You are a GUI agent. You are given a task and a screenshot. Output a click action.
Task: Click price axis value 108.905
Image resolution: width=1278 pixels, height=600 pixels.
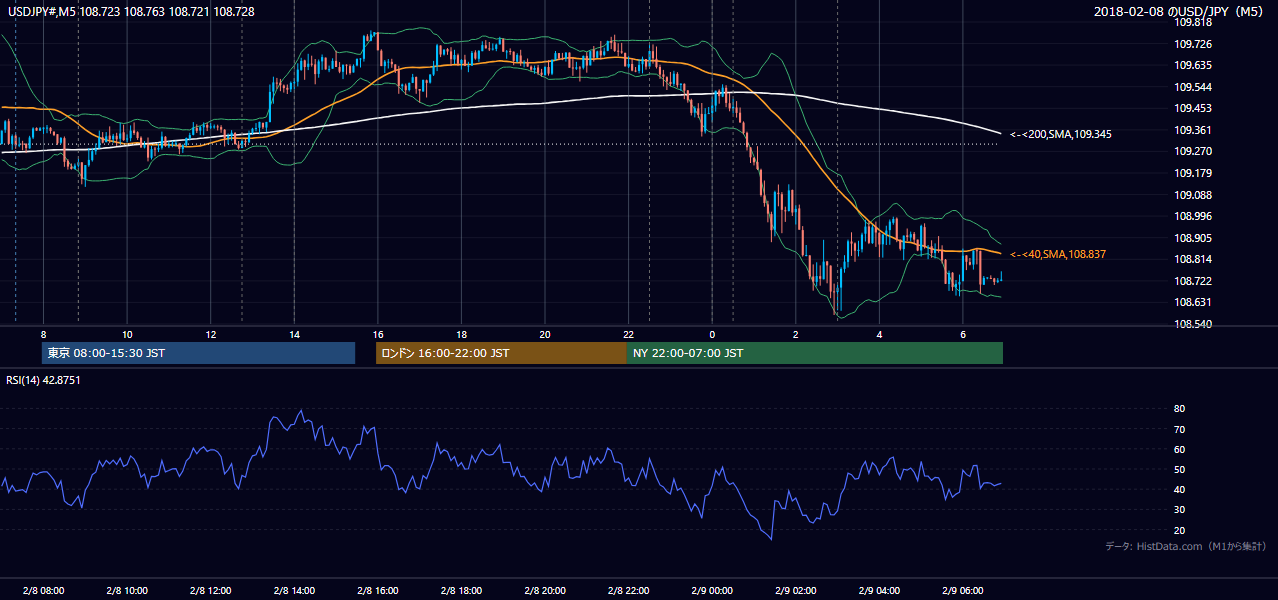[x=1193, y=238]
